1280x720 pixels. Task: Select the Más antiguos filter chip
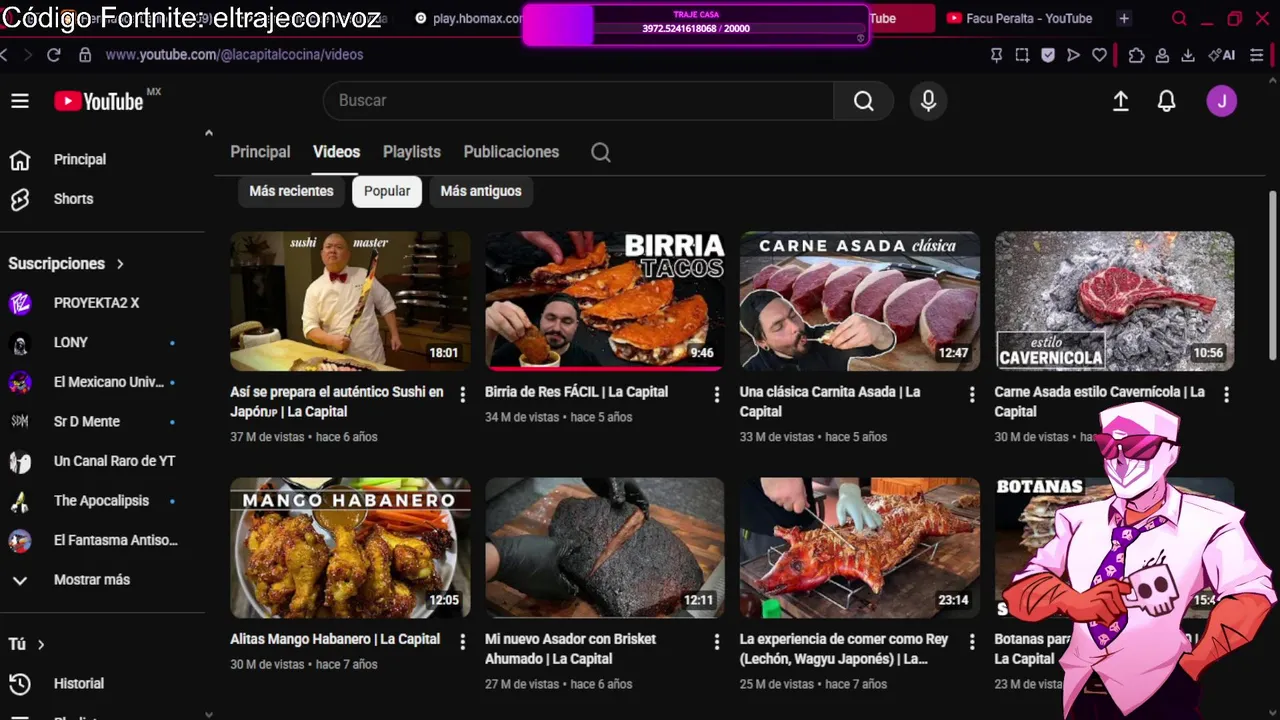[x=481, y=191]
